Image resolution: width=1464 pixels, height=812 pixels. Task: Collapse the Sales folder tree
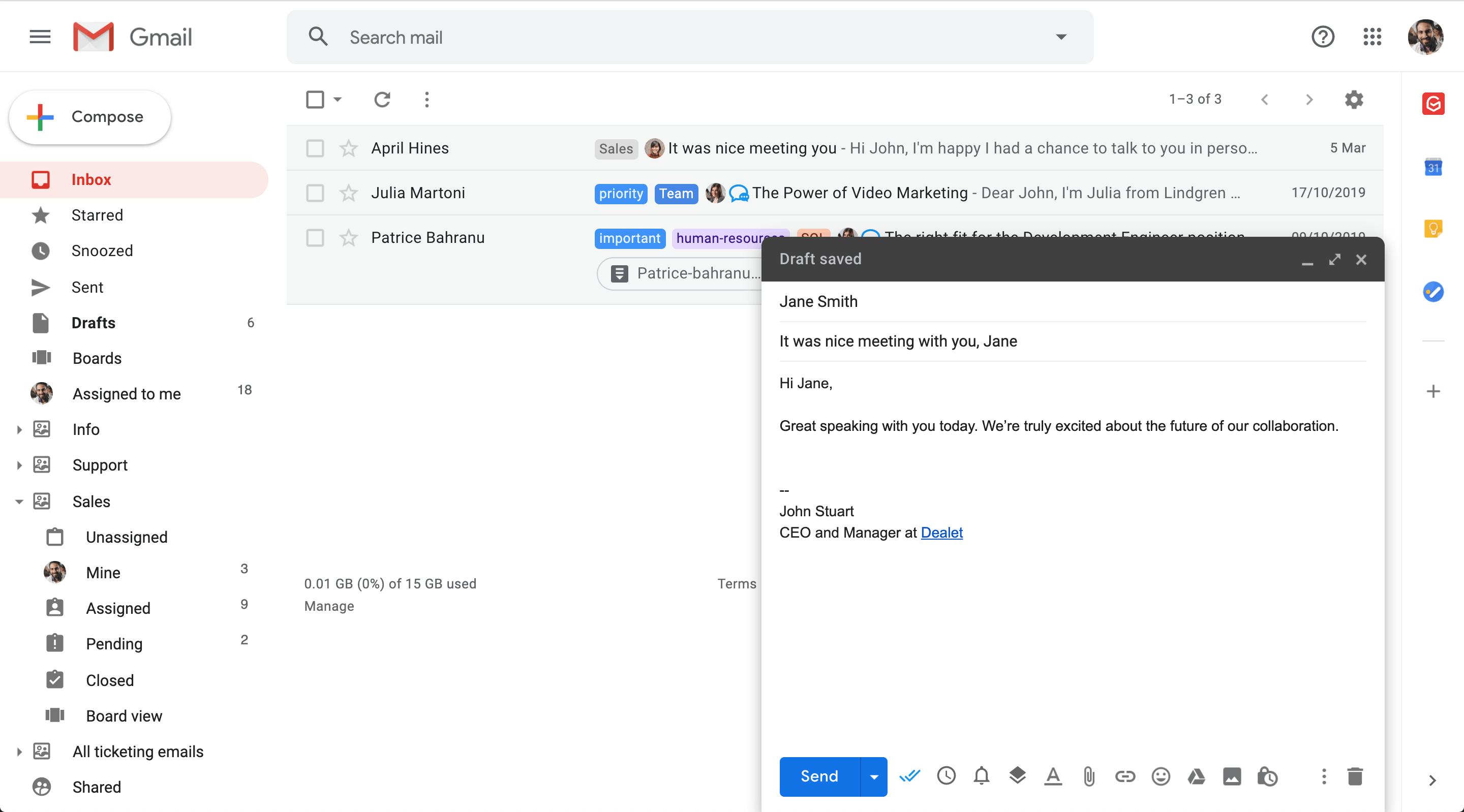point(19,502)
